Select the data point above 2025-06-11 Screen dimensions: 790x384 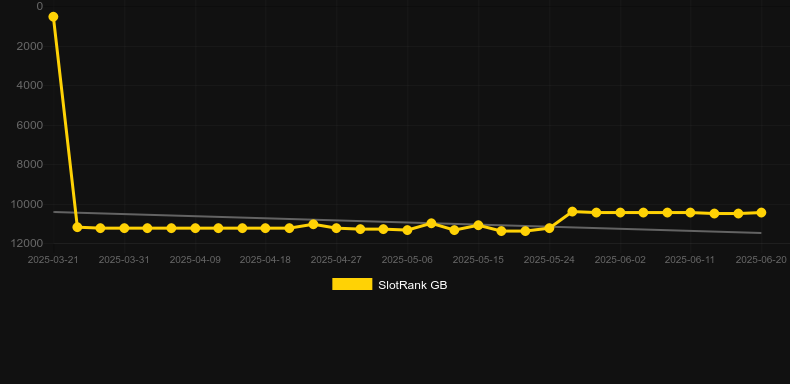pos(690,213)
